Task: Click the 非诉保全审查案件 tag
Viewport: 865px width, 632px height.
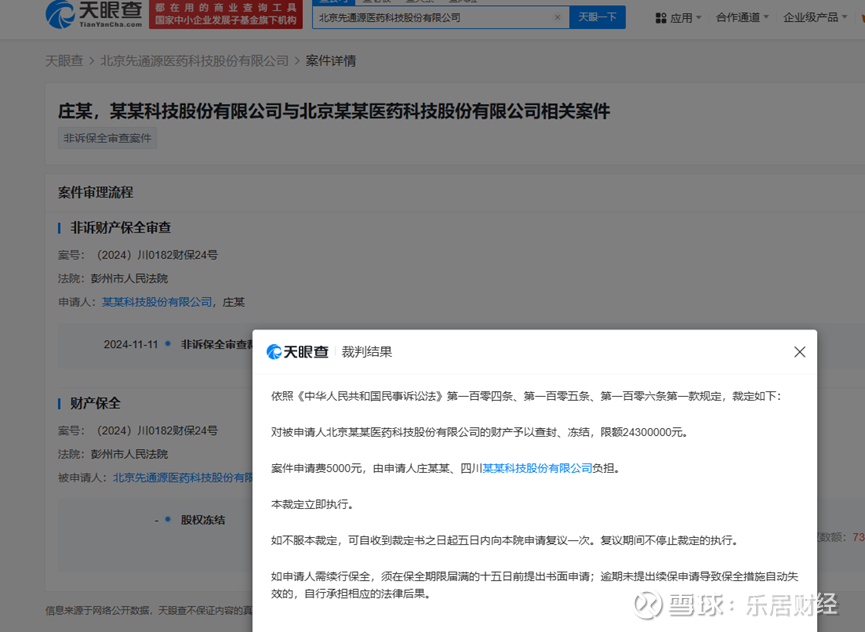Action: (107, 138)
